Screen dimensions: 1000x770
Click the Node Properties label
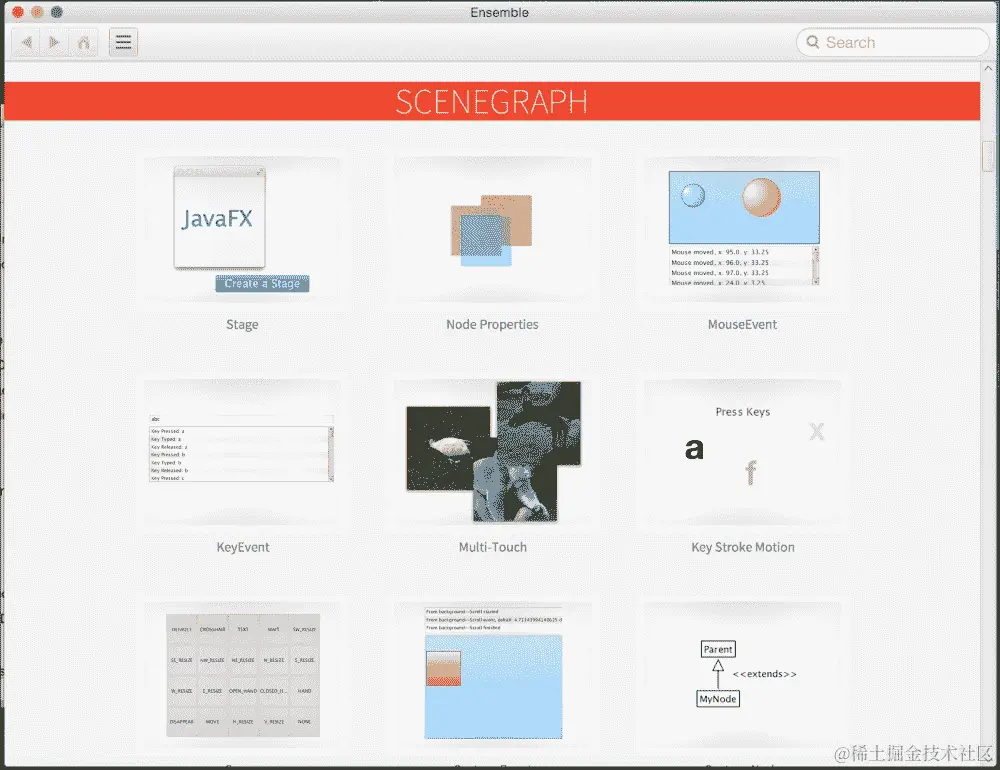(492, 324)
